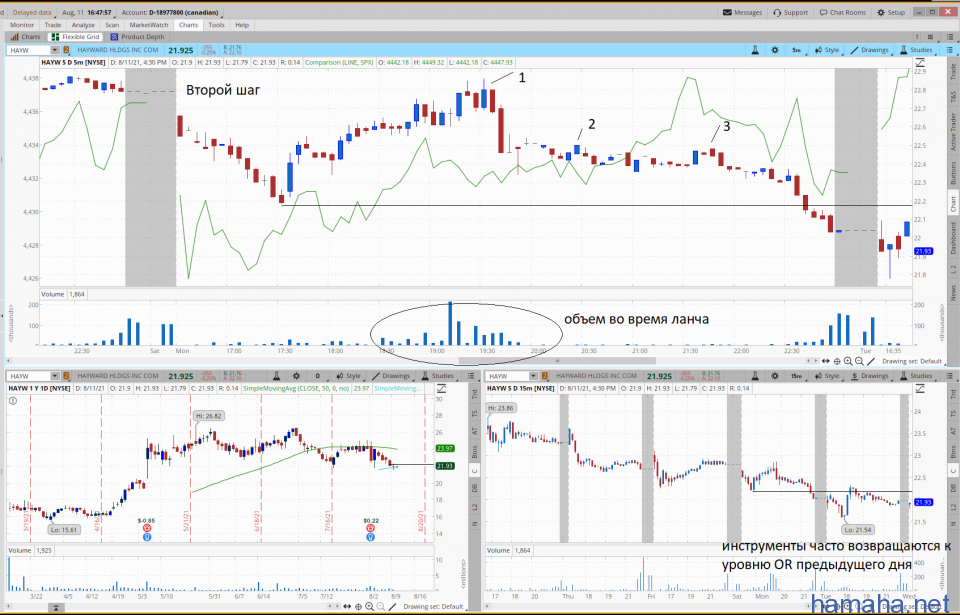
Task: Click crosshair icon below bottom-left chart
Action: [358, 606]
